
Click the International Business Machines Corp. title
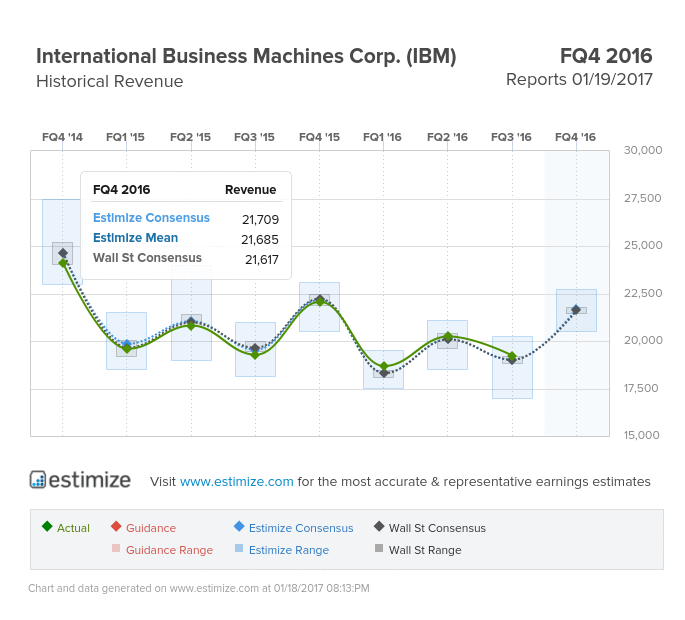(x=246, y=56)
